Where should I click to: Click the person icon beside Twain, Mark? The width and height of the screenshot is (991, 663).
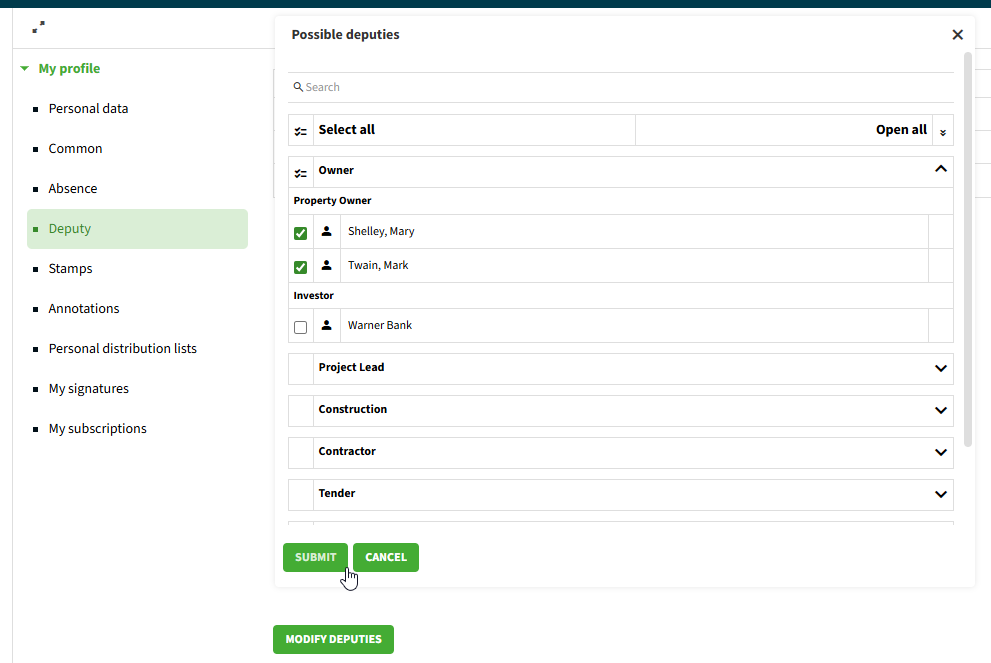(x=326, y=266)
